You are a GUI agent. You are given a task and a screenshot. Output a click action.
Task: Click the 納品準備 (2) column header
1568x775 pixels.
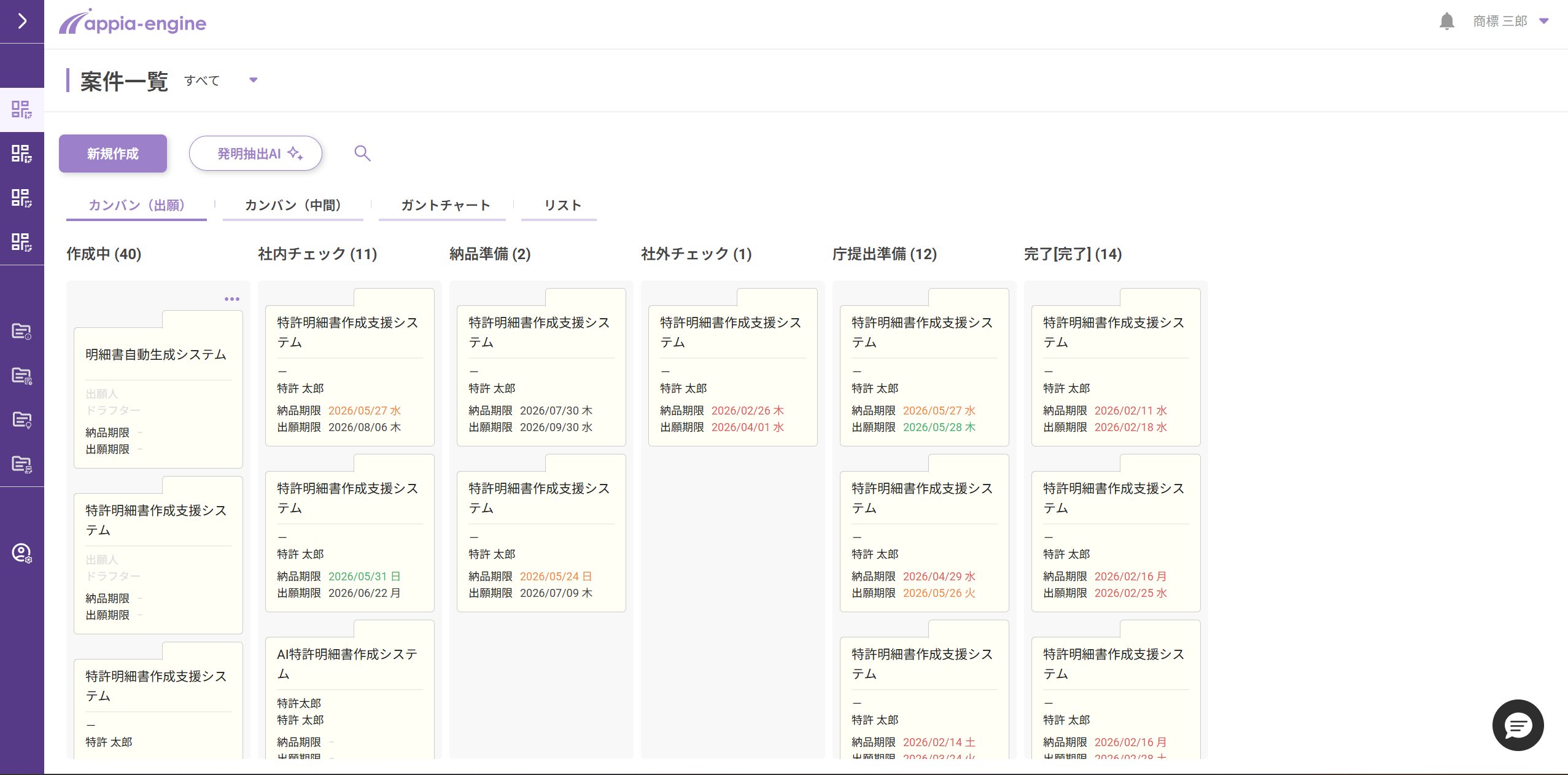[x=490, y=254]
